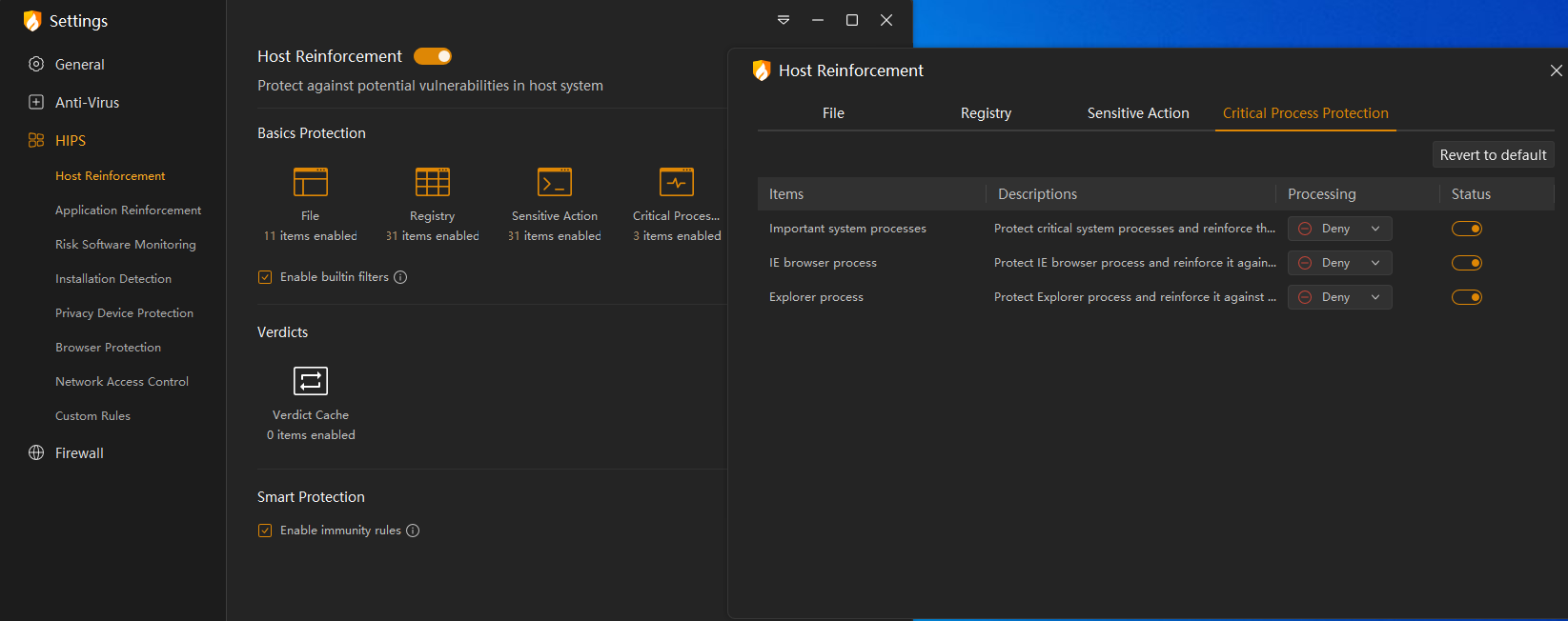Screen dimensions: 1568x621
Task: Click the info icon beside Enable builtin filters
Action: tap(400, 277)
